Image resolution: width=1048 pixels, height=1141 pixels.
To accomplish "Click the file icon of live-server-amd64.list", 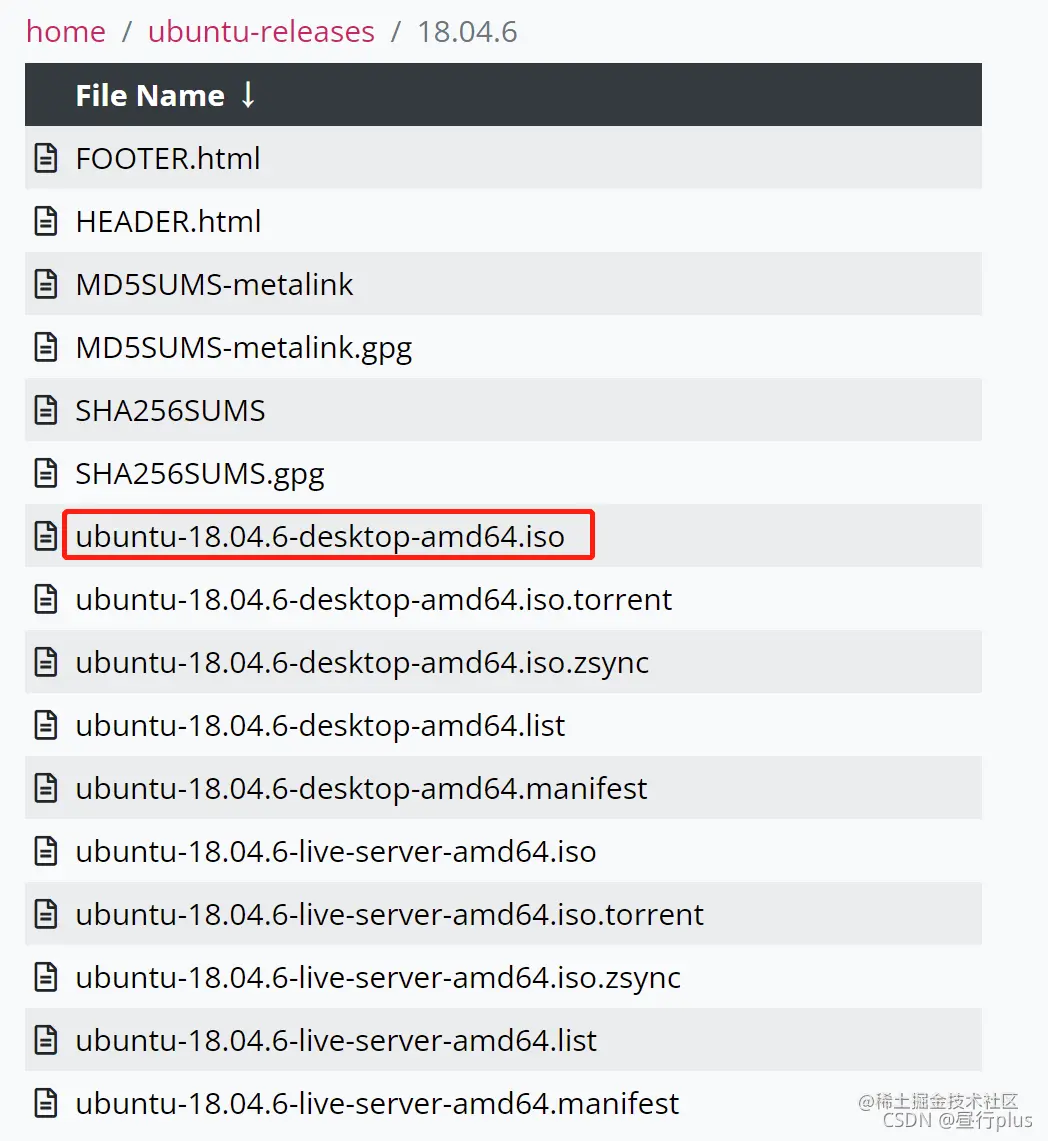I will coord(46,1041).
